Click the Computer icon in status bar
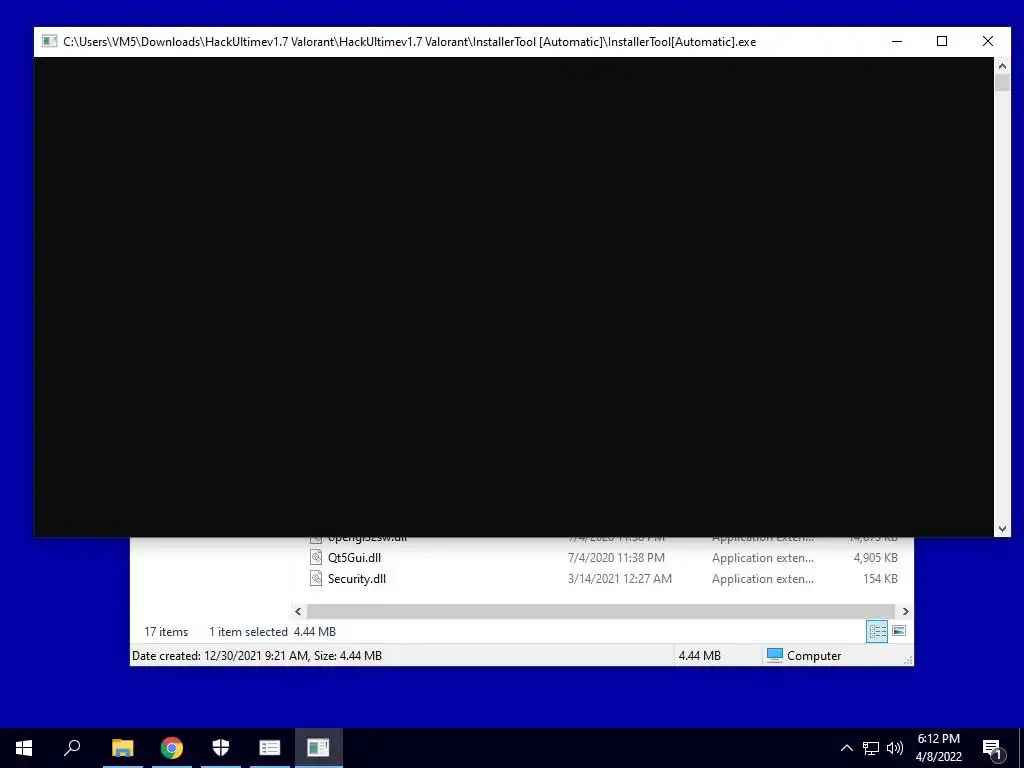1024x768 pixels. (x=775, y=655)
